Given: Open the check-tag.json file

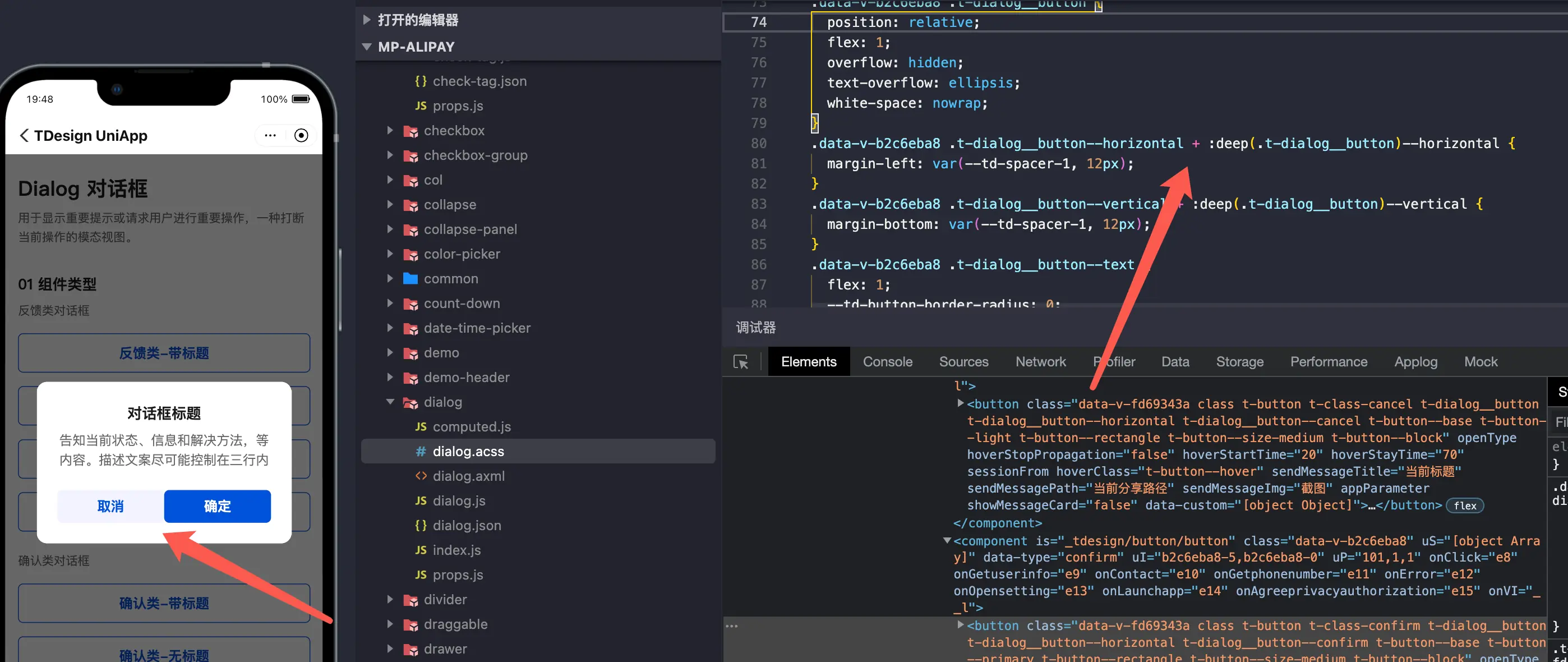Looking at the screenshot, I should (x=479, y=81).
